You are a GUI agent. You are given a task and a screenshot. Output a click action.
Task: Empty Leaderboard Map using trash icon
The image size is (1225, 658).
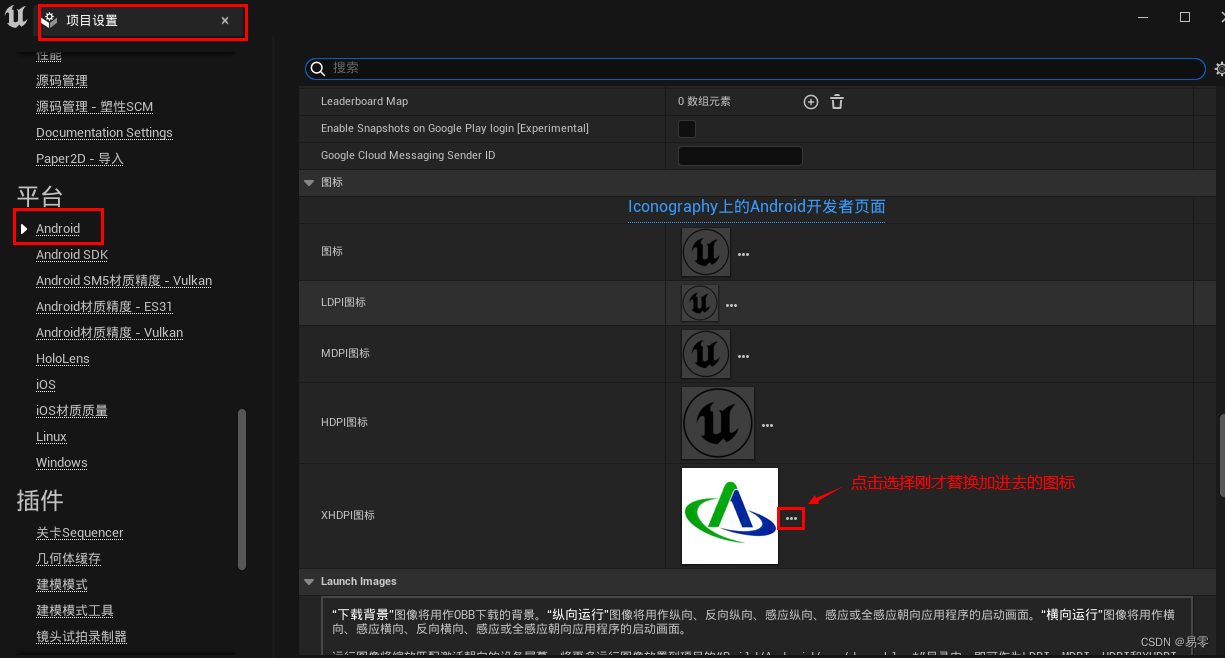click(836, 101)
